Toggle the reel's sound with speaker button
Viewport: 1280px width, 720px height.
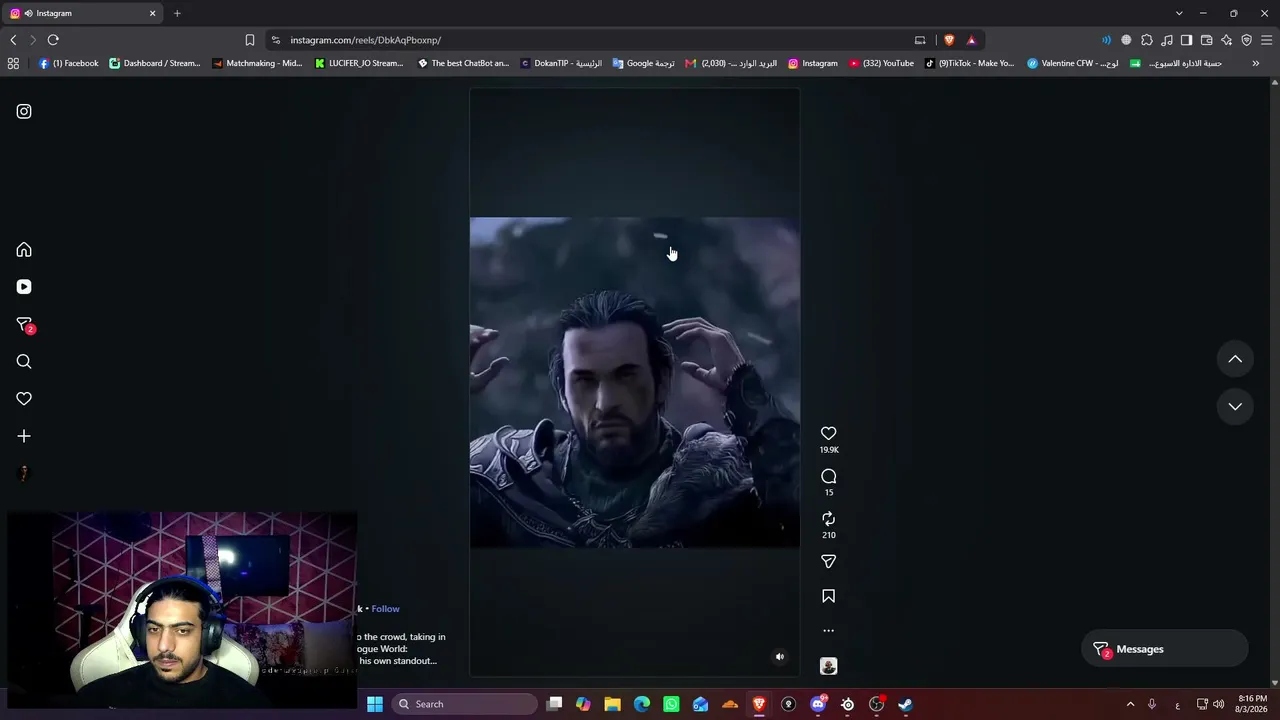click(780, 657)
